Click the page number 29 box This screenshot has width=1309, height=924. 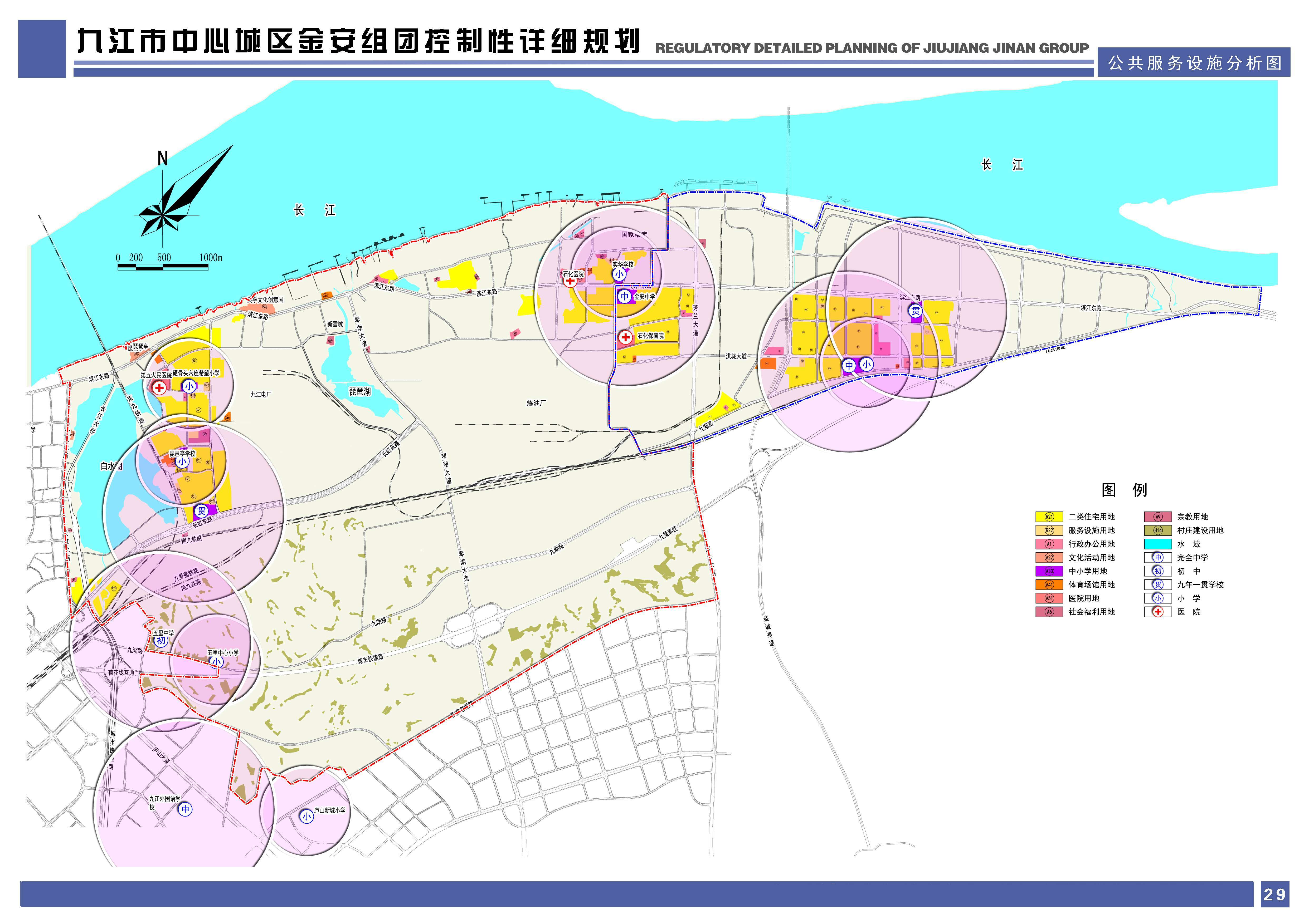(x=1275, y=894)
